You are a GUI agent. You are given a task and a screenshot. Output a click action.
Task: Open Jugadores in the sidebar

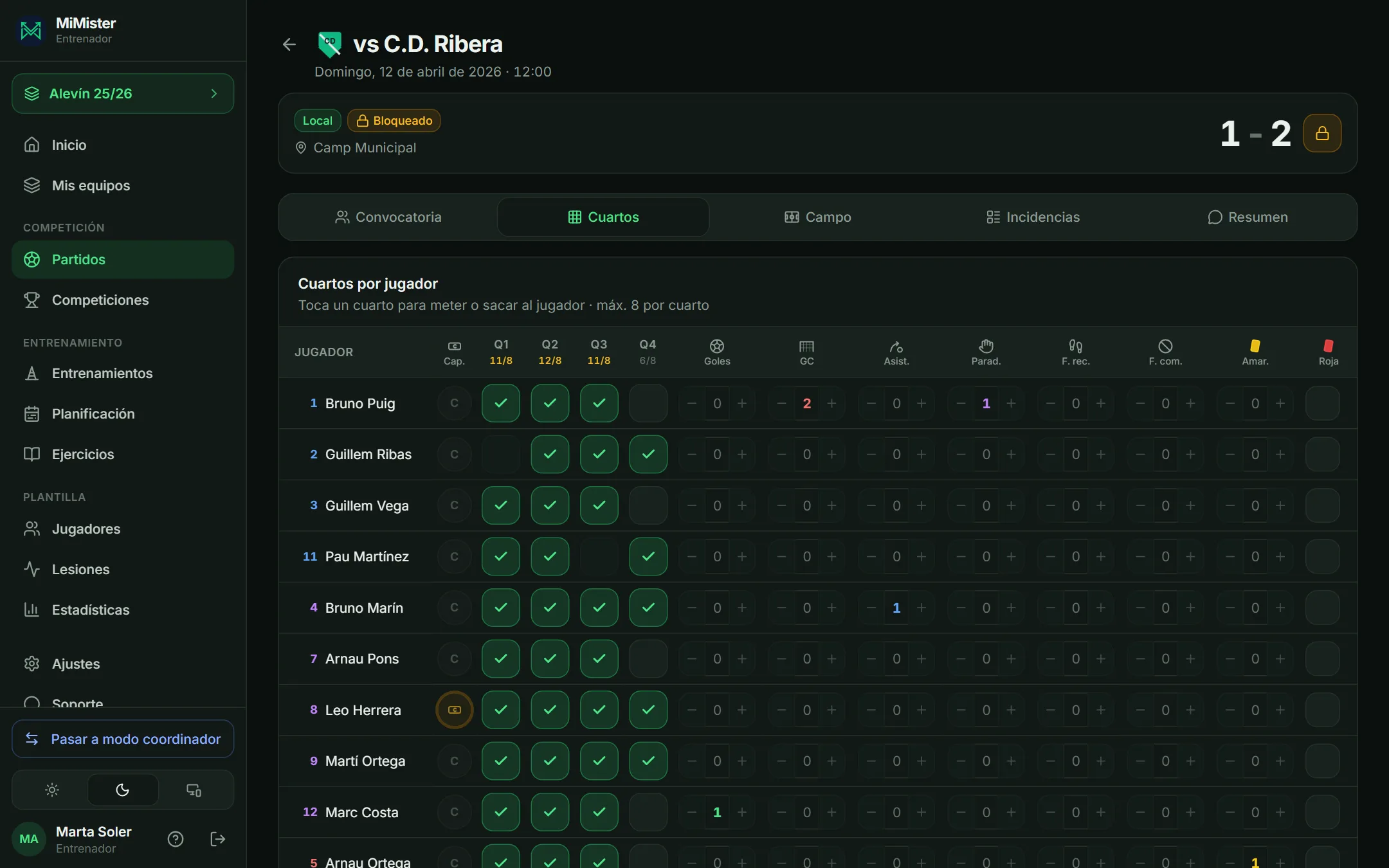tap(123, 529)
